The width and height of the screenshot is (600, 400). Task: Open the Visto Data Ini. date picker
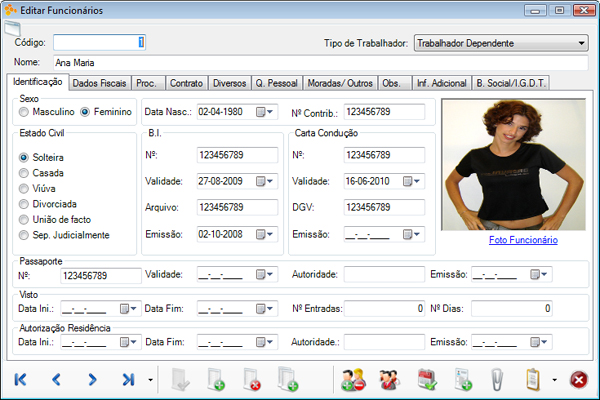point(128,309)
